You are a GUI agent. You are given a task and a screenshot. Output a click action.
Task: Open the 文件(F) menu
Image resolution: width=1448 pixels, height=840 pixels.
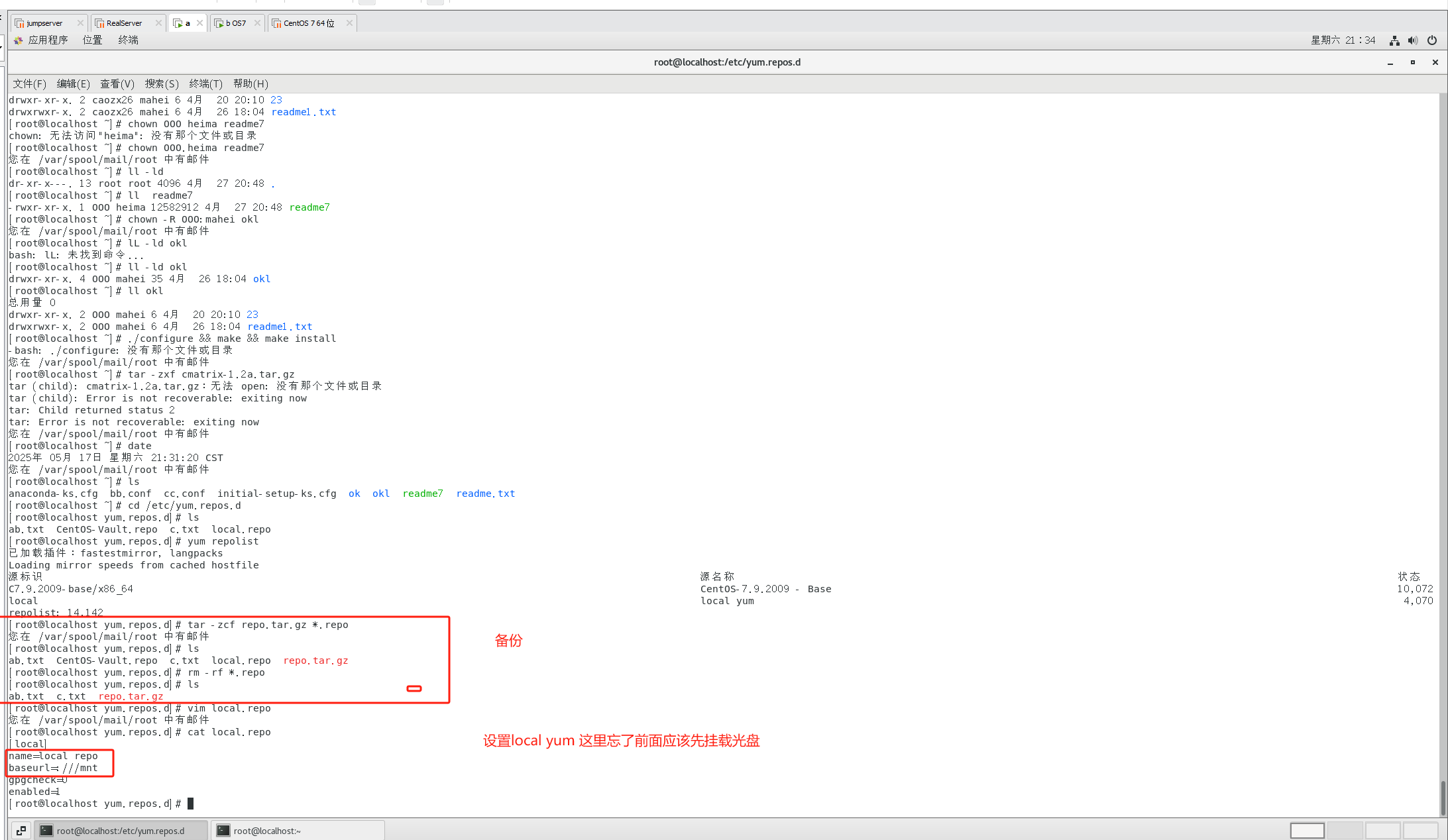coord(29,83)
